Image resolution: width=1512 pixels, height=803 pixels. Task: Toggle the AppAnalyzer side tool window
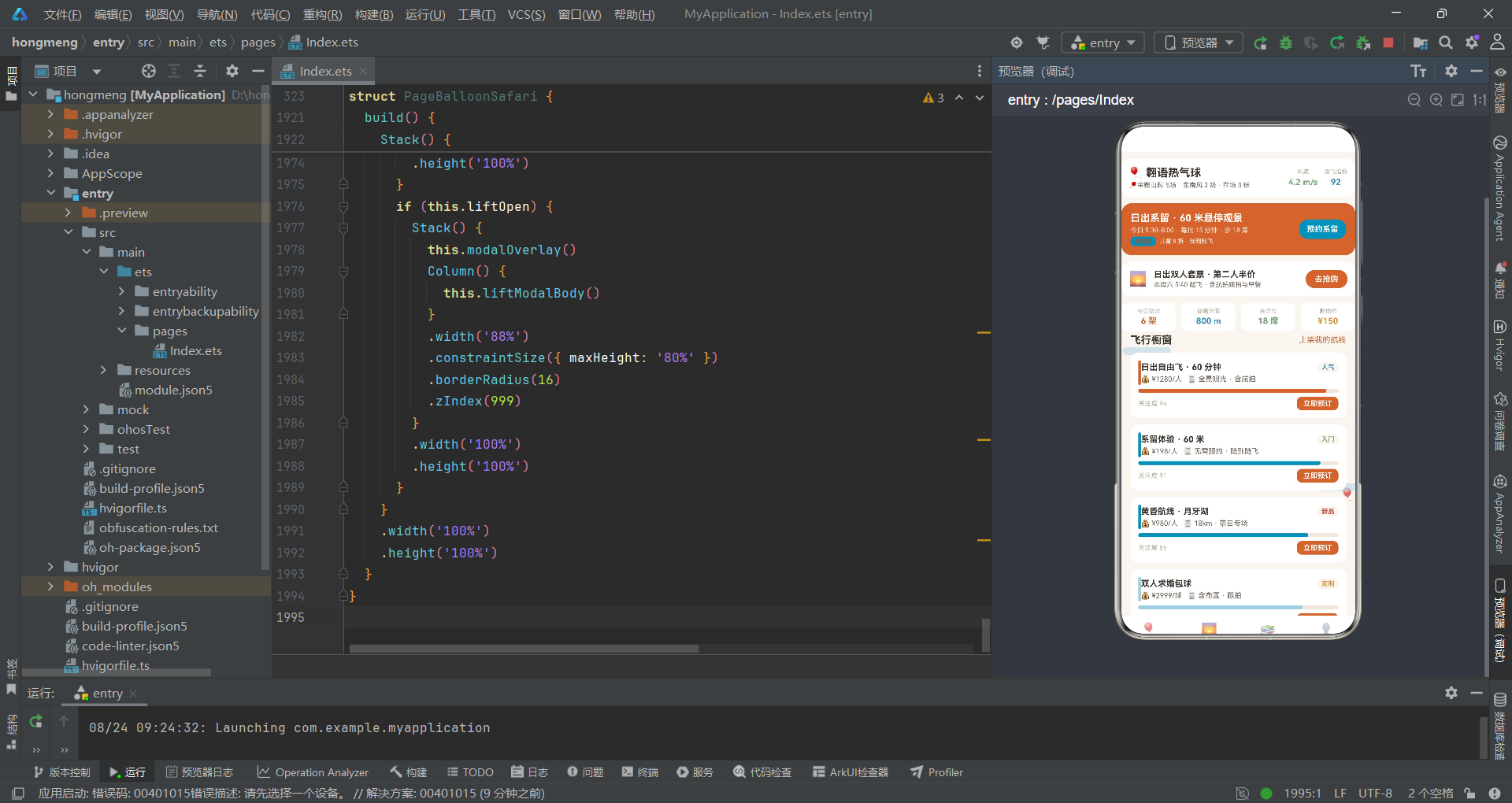1499,513
